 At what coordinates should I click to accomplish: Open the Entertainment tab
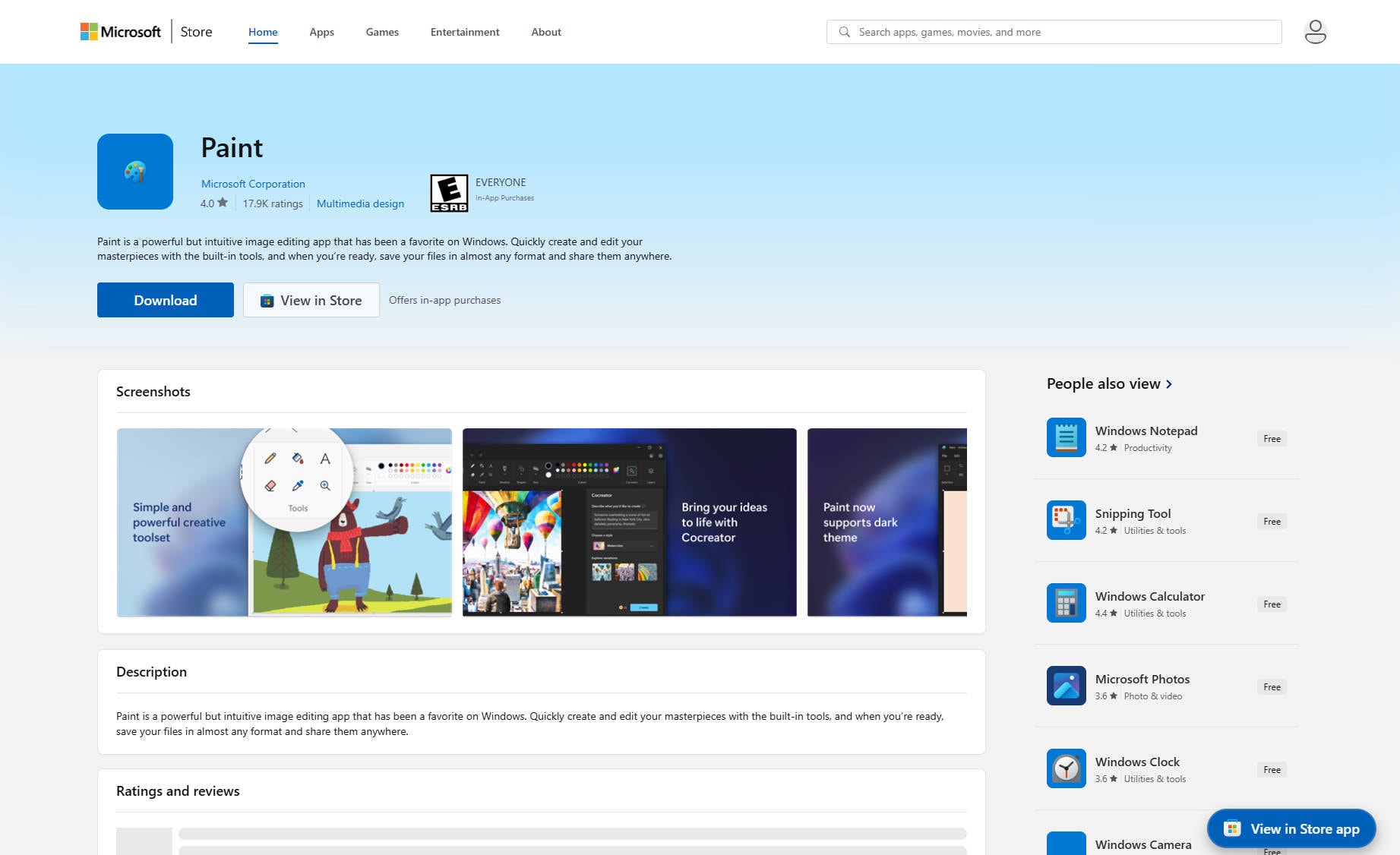point(465,32)
